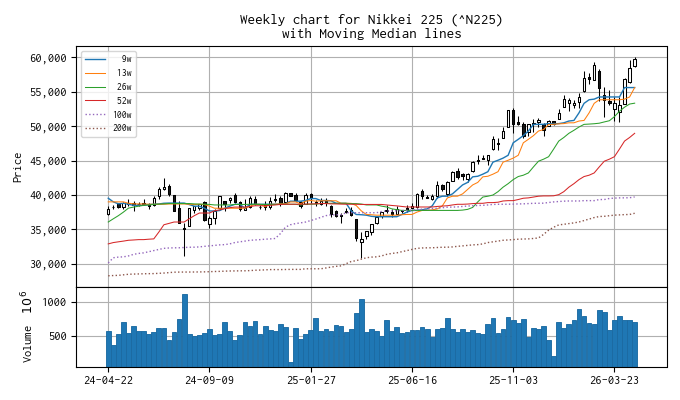Click the 35,000 price axis label
The width and height of the screenshot is (680, 400).
(x=48, y=230)
